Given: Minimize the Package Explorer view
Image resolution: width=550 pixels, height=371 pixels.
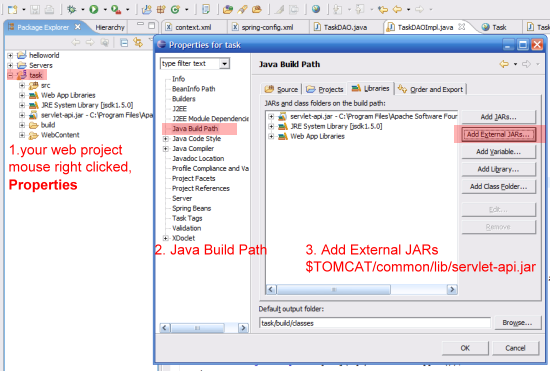Looking at the screenshot, I should tap(140, 25).
